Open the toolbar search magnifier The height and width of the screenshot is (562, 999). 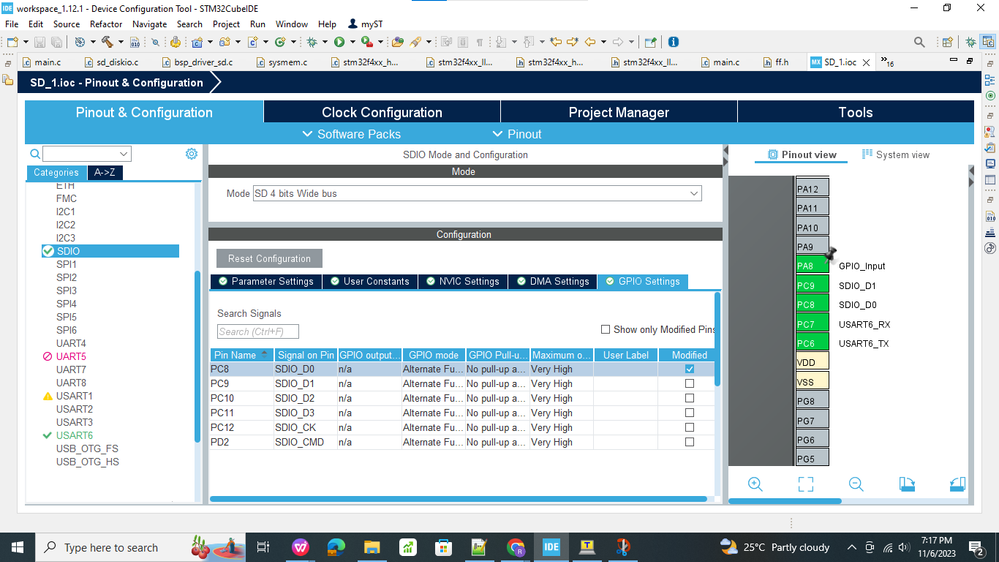pos(919,42)
